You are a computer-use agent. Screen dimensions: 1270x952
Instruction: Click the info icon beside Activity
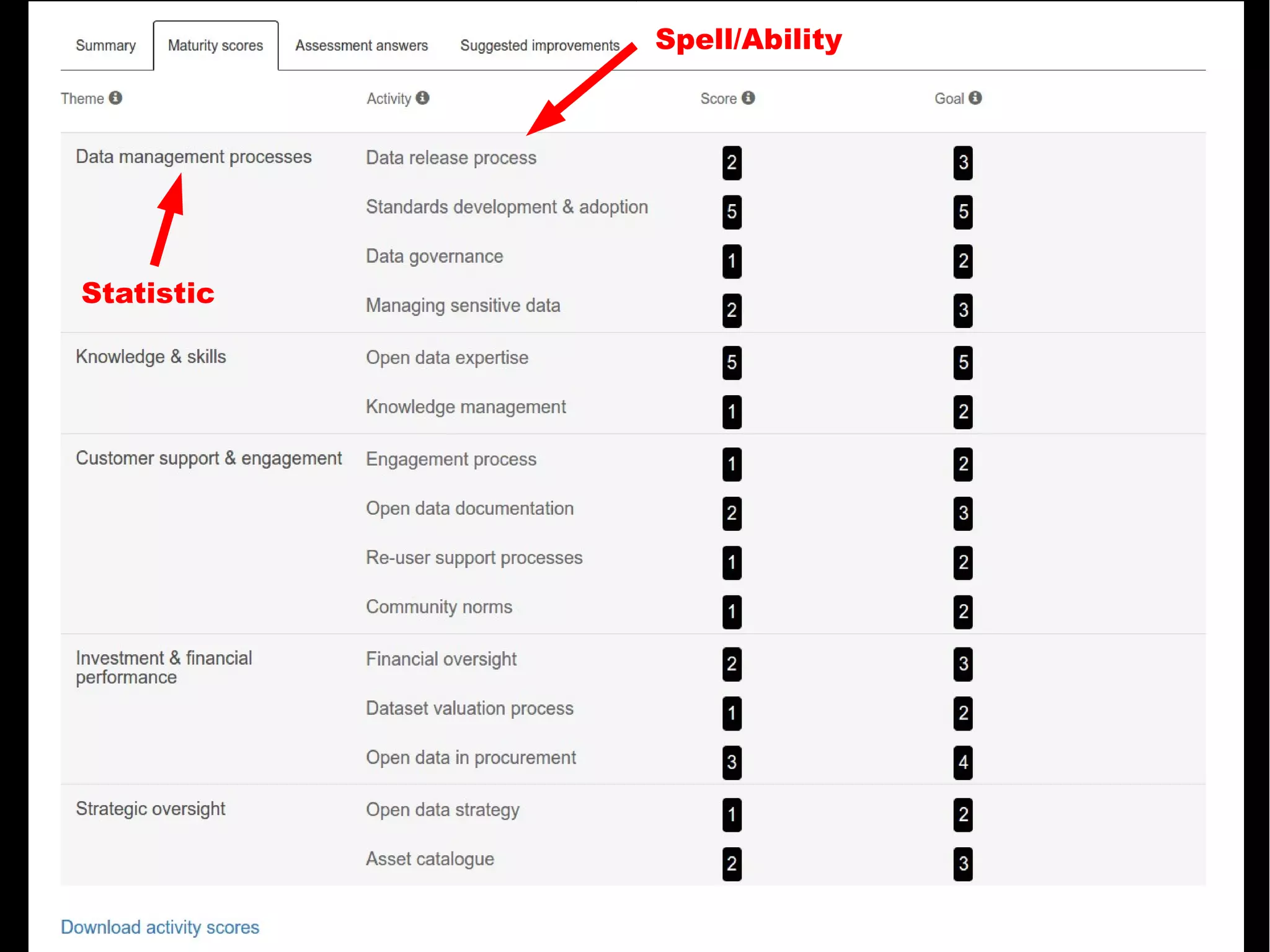[422, 98]
